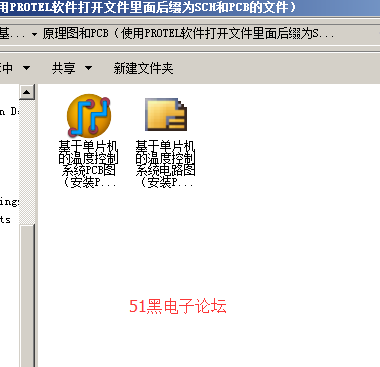Viewport: 380px width, 367px height.
Task: Click the 基于单片机的温度控制系统电路图 file name
Action: pyautogui.click(x=165, y=164)
